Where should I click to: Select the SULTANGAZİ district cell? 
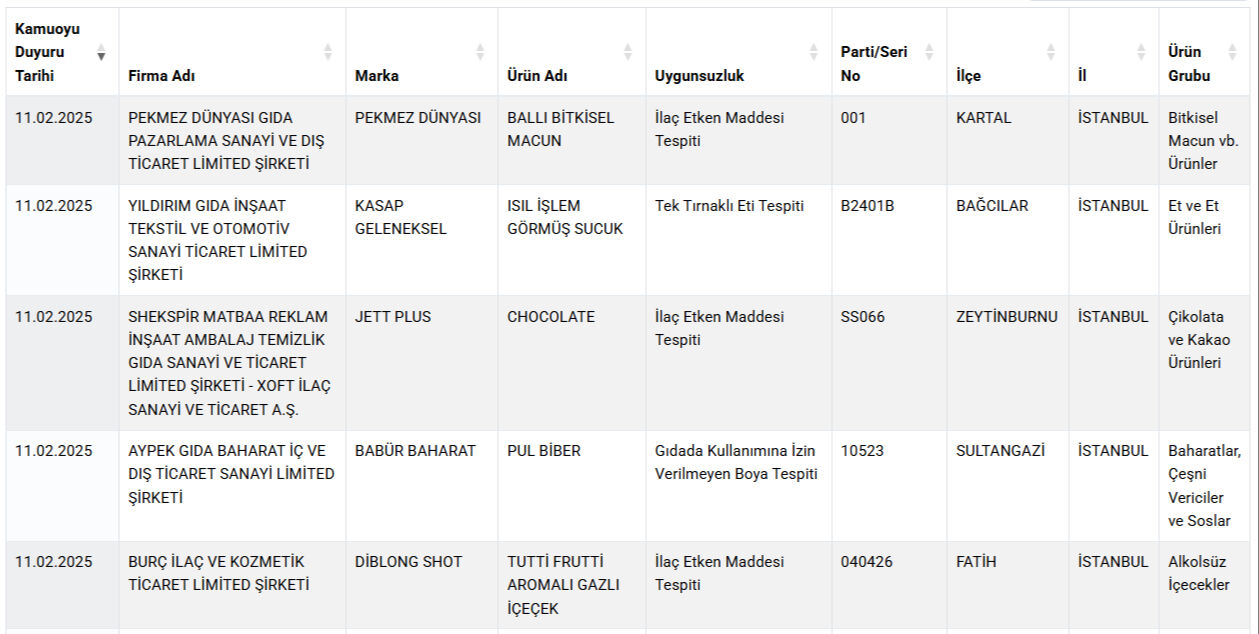pyautogui.click(x=1008, y=486)
